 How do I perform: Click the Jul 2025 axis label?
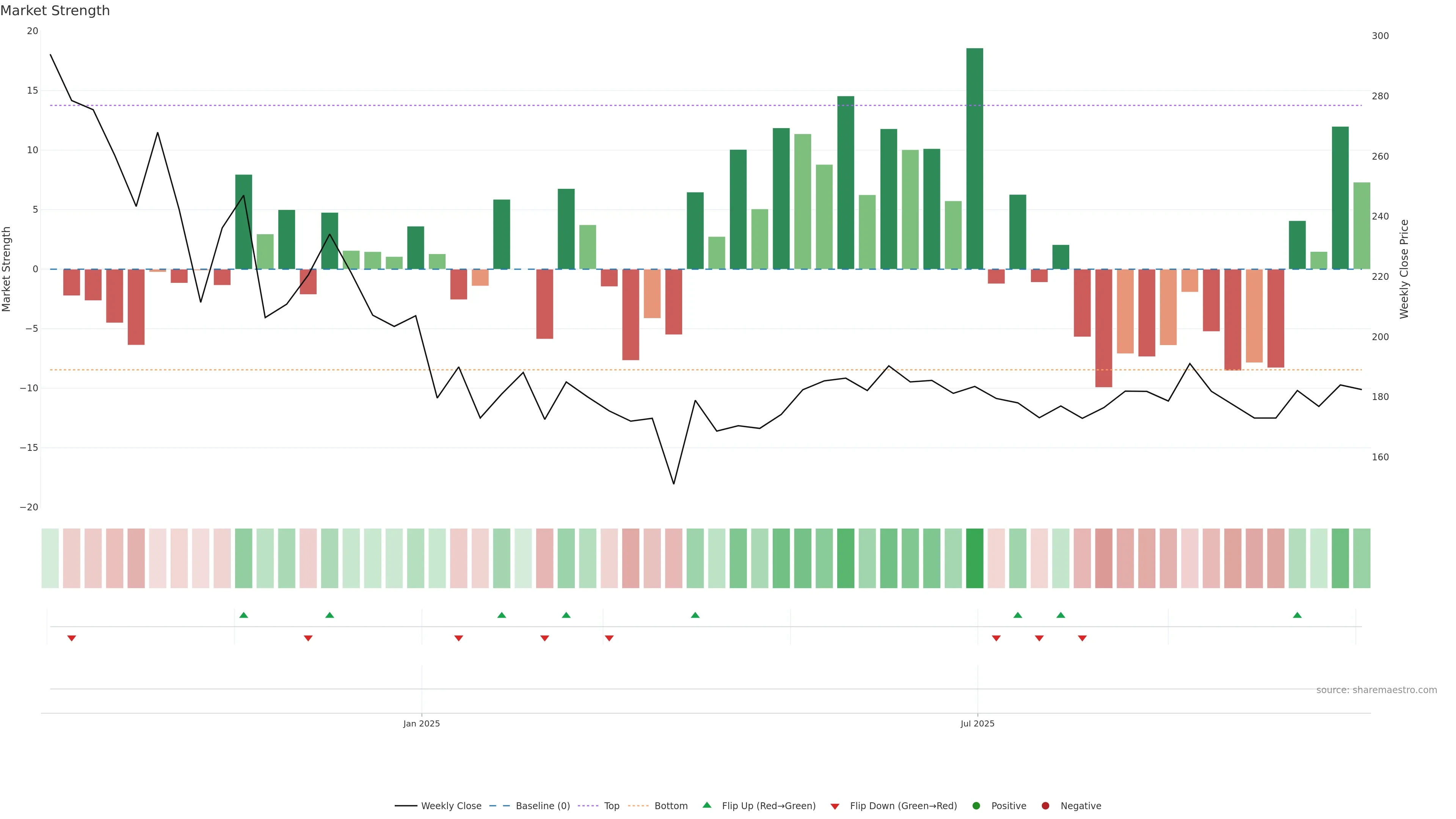[x=977, y=723]
